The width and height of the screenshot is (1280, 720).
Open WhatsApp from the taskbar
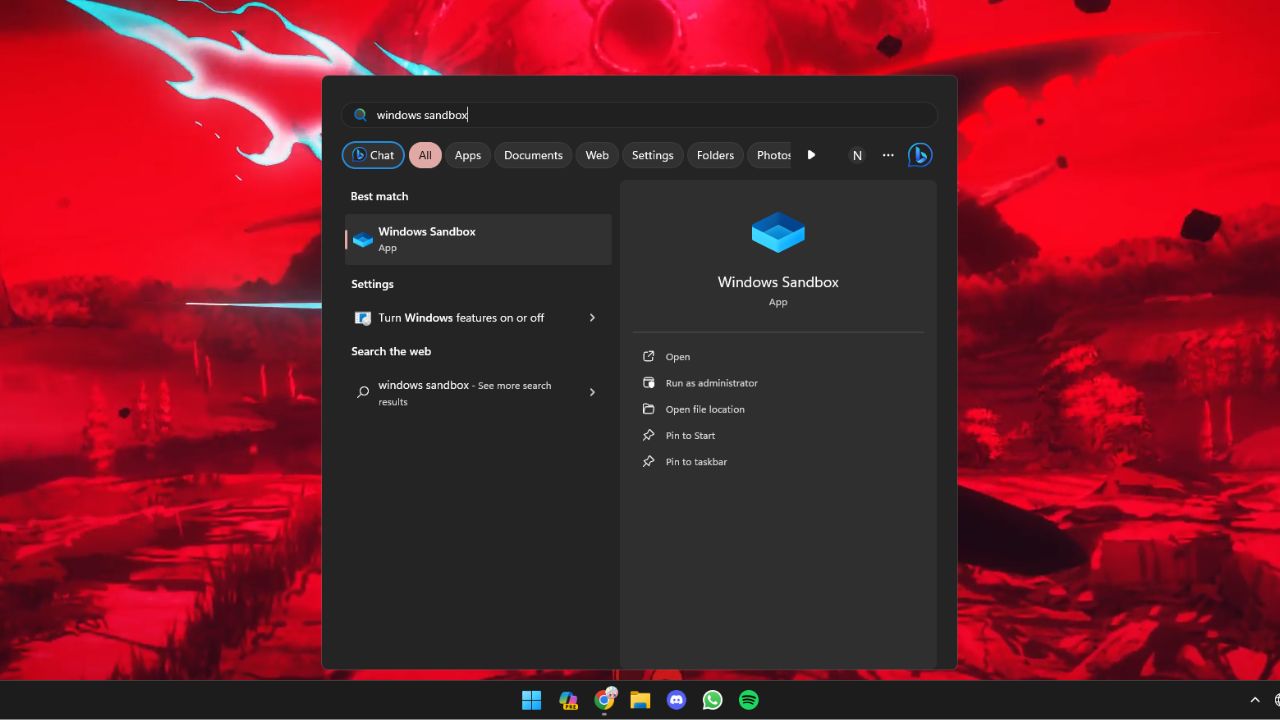(x=712, y=700)
